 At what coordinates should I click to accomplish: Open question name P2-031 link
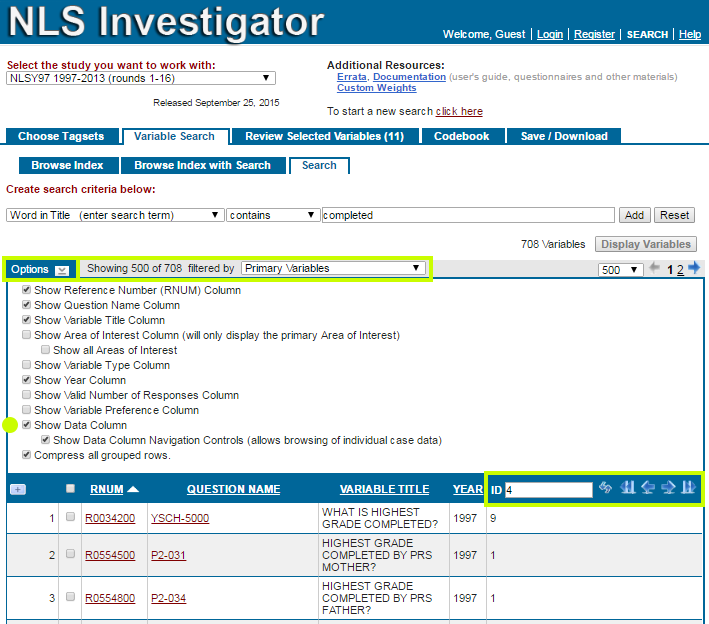(168, 555)
